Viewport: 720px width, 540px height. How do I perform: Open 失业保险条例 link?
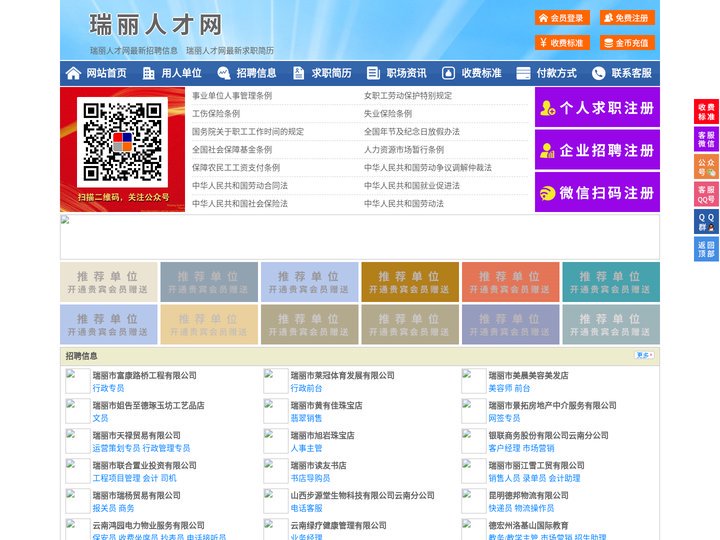pos(388,113)
